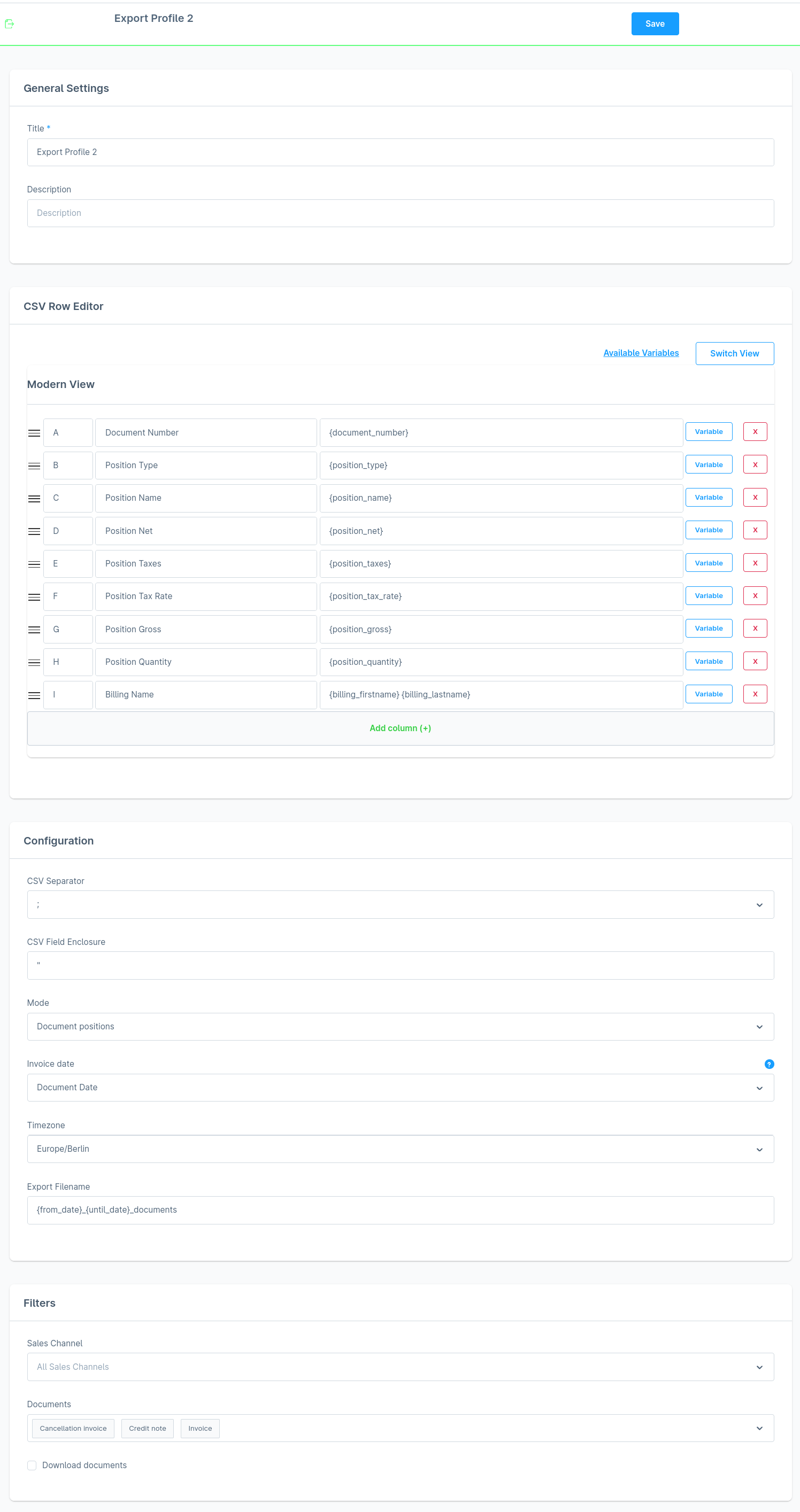Click the green export icon at top left
The width and height of the screenshot is (800, 1512).
click(10, 24)
